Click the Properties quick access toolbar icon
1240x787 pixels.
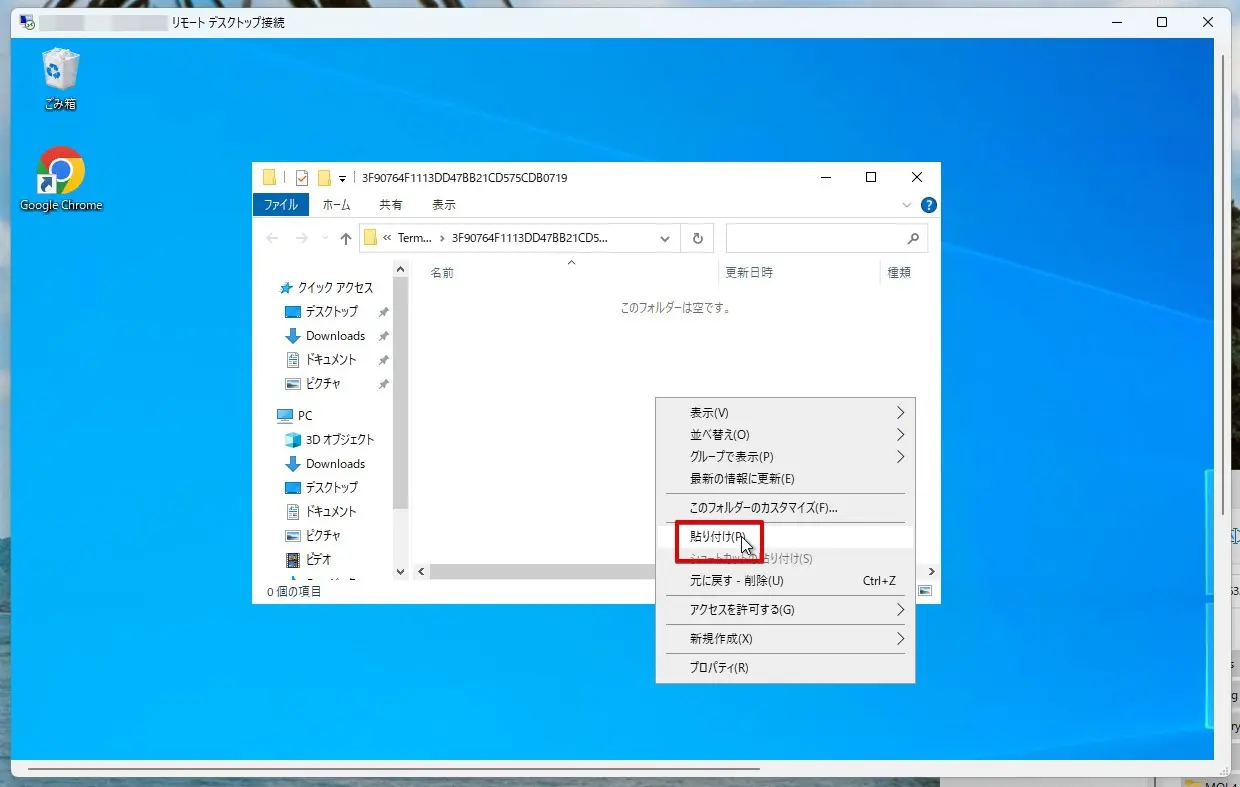[302, 178]
